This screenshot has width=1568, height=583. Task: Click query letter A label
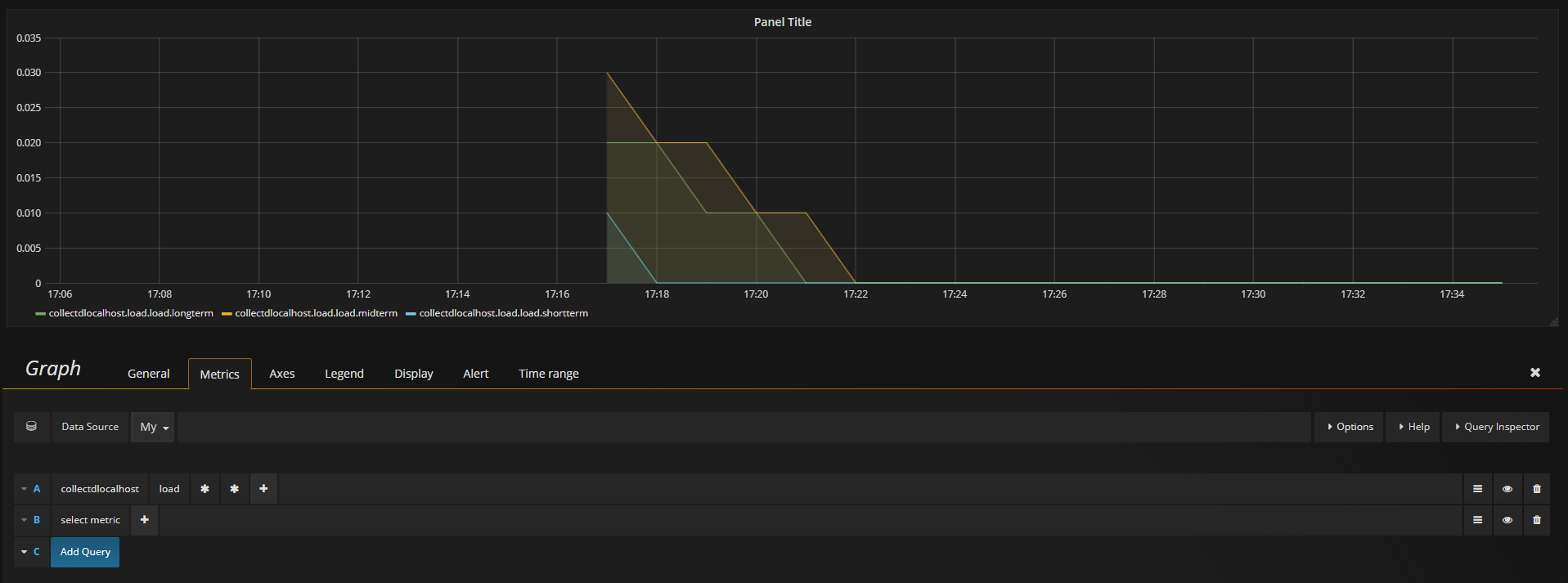click(37, 489)
